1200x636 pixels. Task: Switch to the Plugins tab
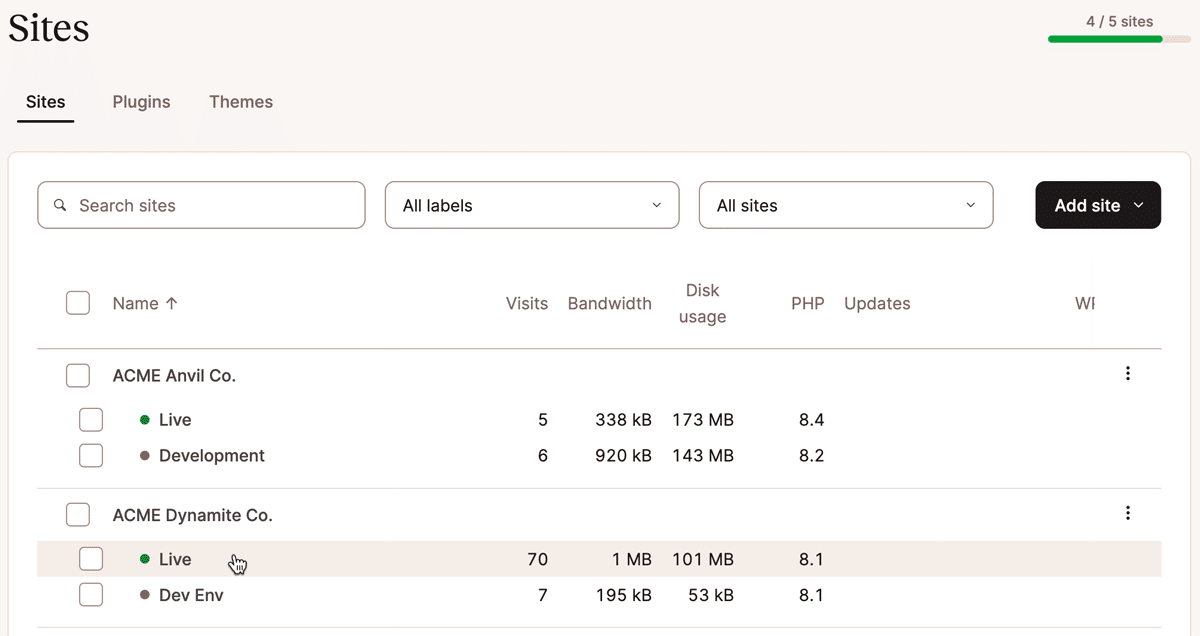[141, 101]
